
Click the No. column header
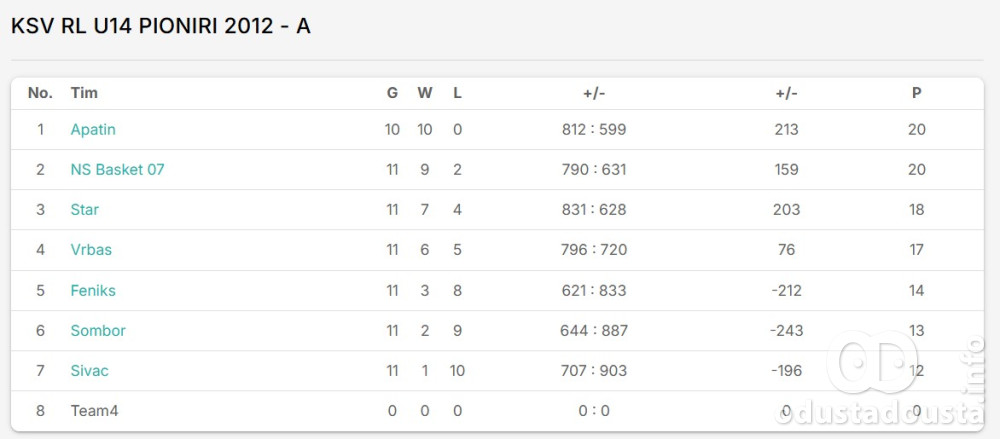pyautogui.click(x=40, y=92)
